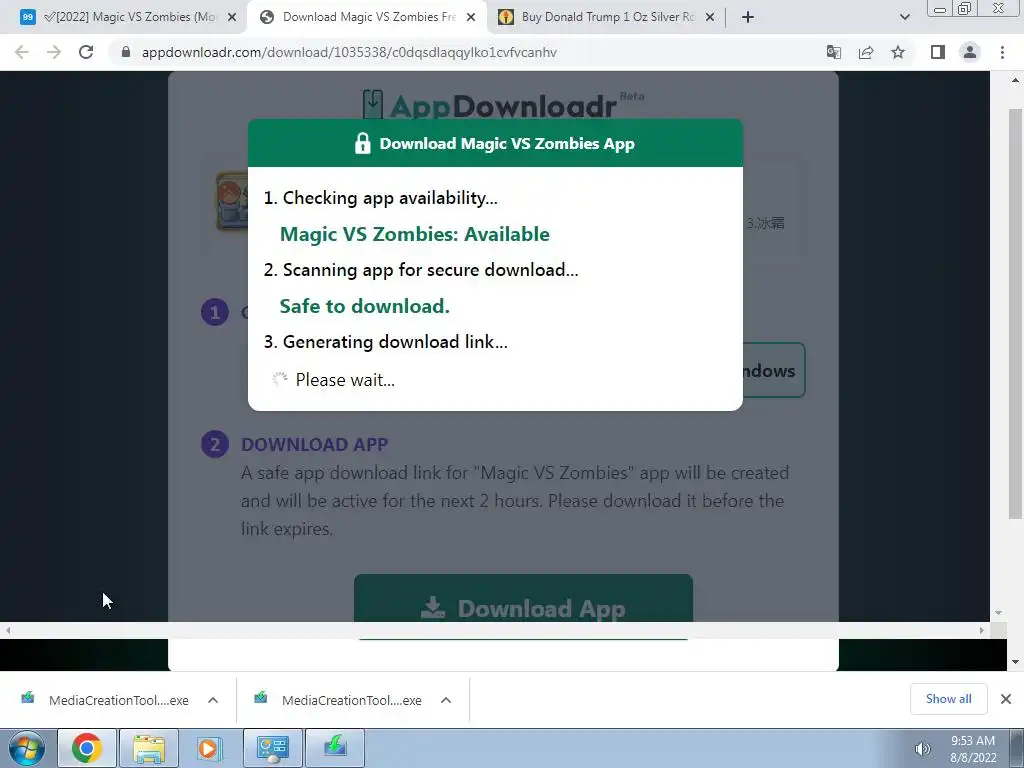Click the URL in the address bar

[349, 52]
